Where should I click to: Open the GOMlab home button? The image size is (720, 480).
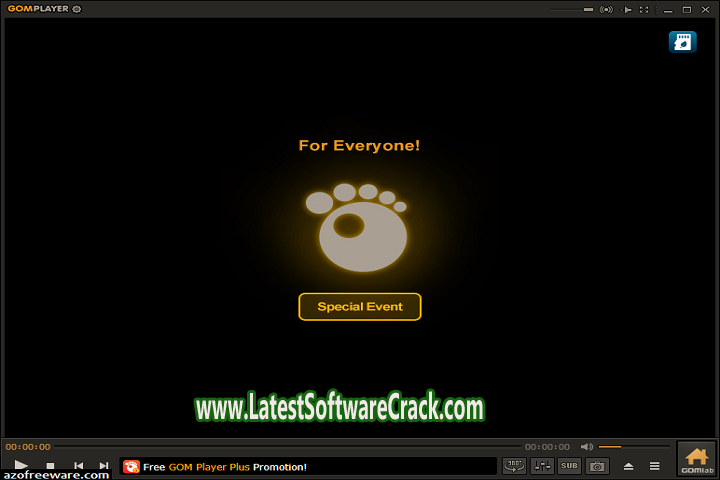[696, 459]
